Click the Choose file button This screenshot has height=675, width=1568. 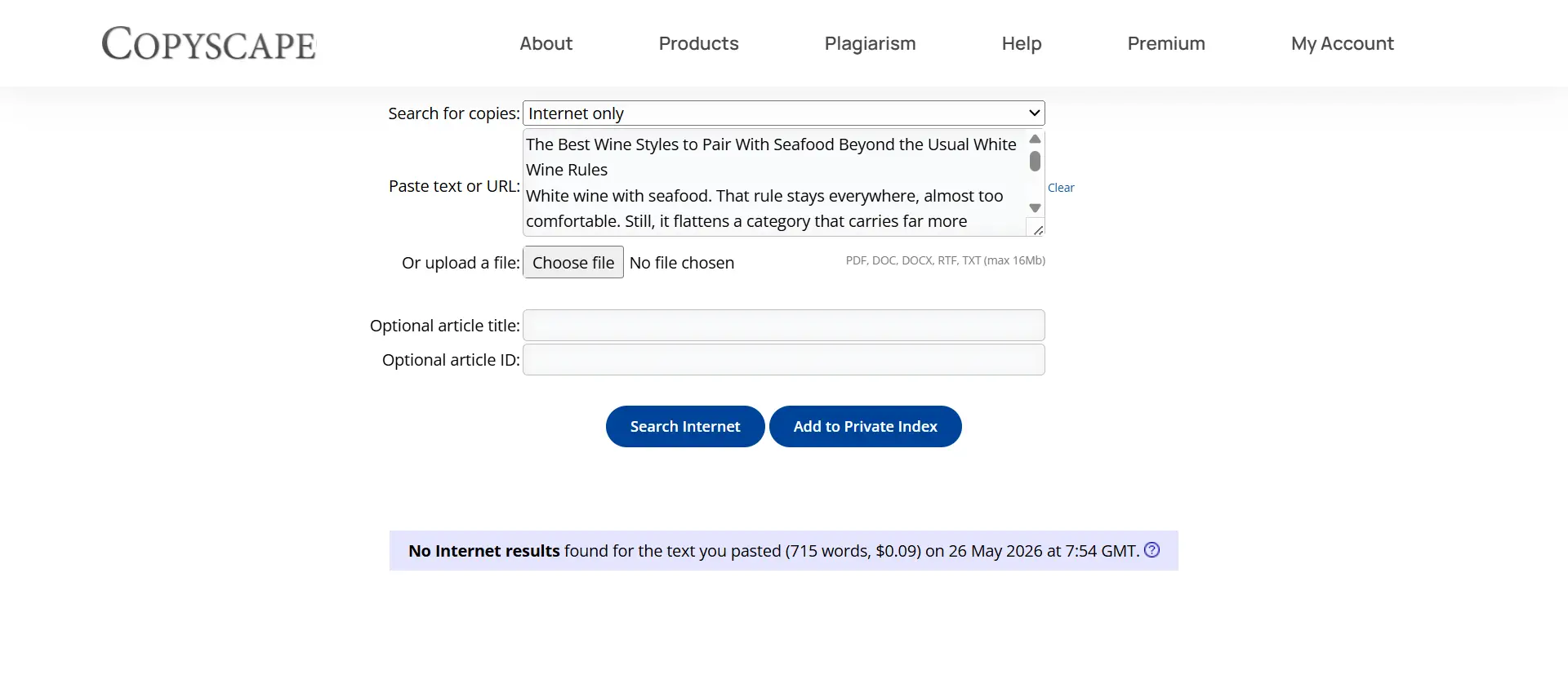point(573,262)
